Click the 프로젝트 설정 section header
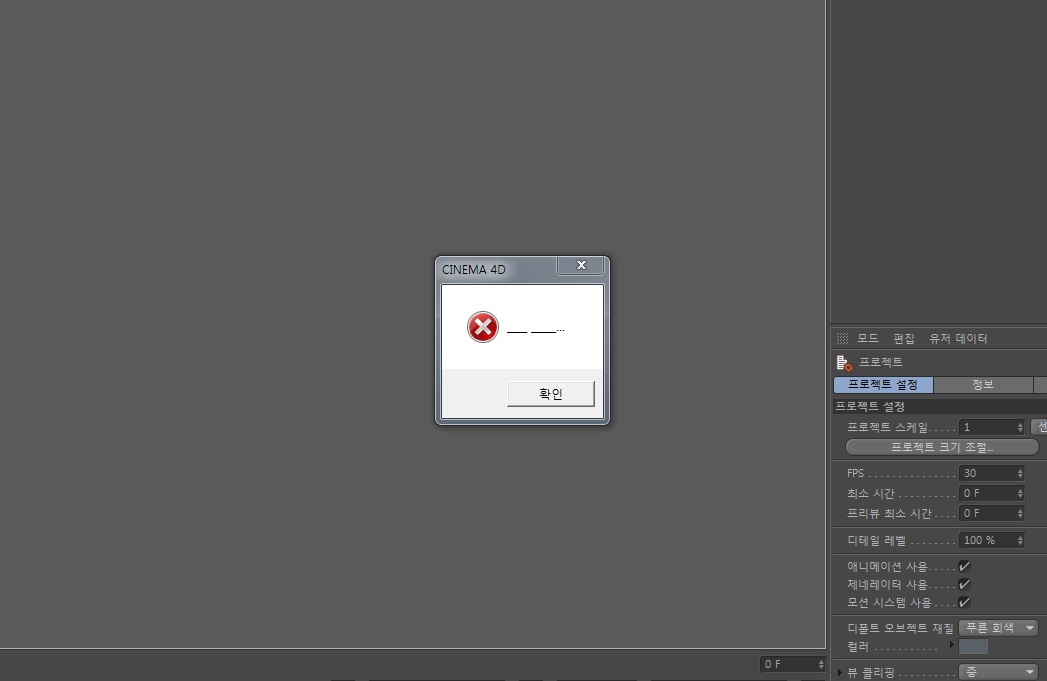The width and height of the screenshot is (1047, 681). pyautogui.click(x=940, y=406)
